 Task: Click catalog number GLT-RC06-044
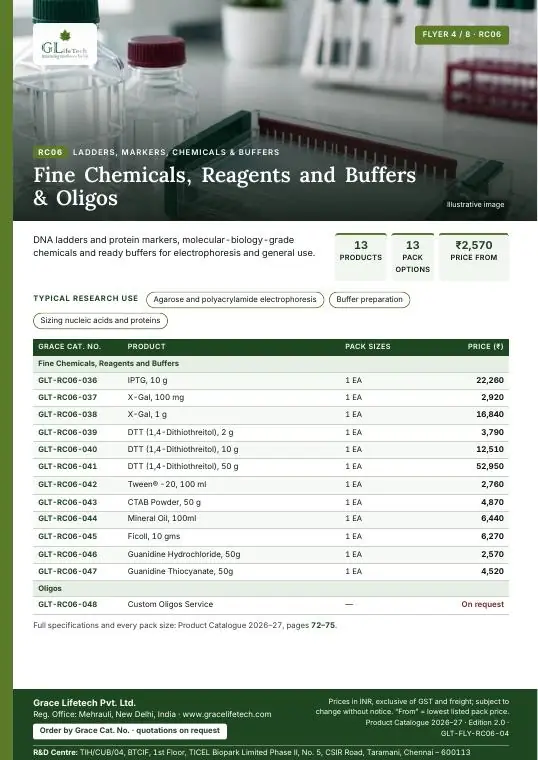point(67,519)
